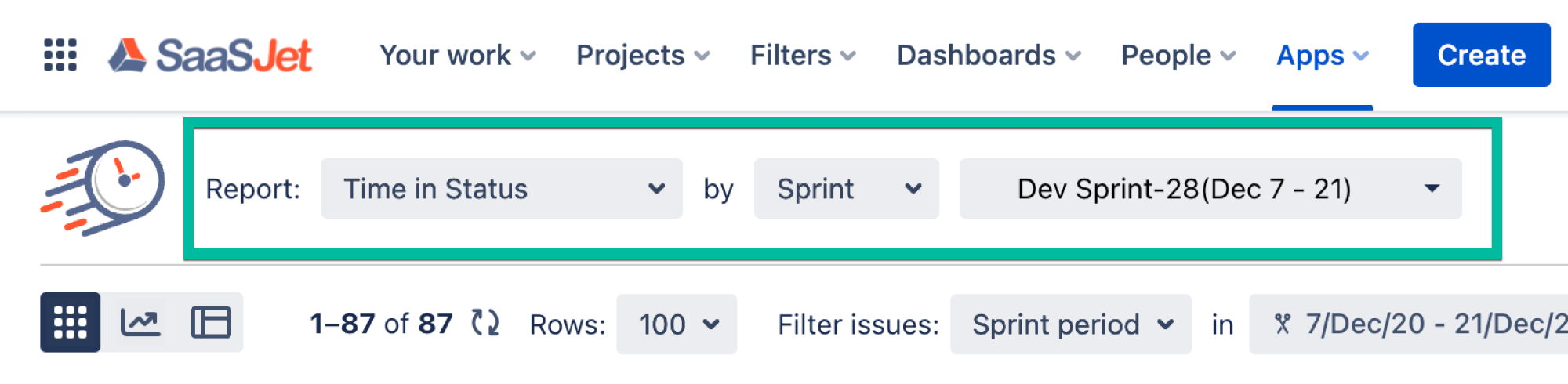This screenshot has height=384, width=1568.
Task: Expand the Sprint grouping dropdown
Action: (846, 189)
